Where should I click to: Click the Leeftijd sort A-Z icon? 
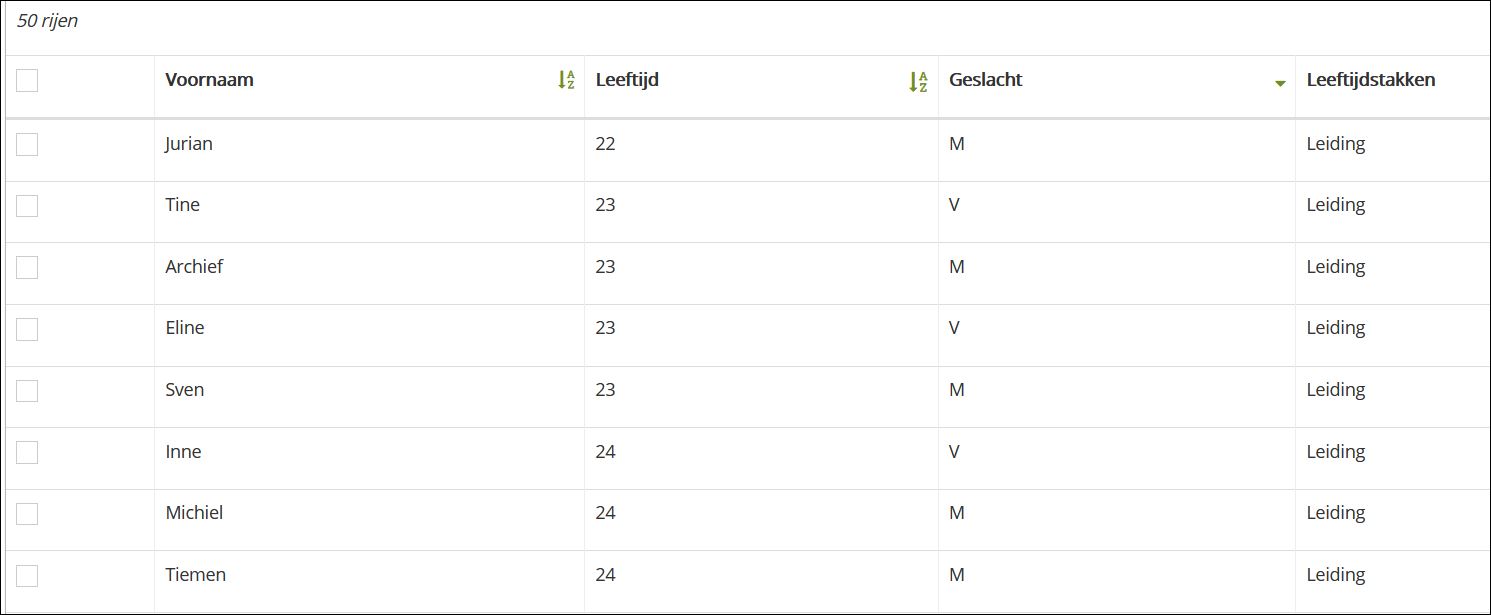point(918,82)
